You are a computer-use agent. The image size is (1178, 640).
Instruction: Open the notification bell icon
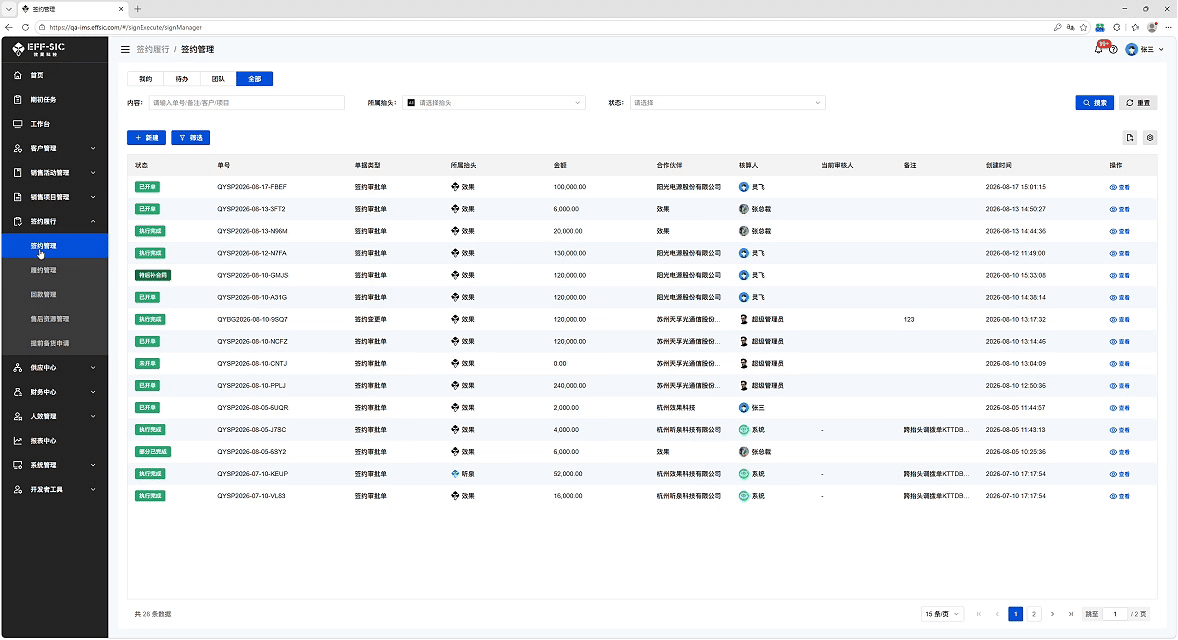(x=1098, y=50)
